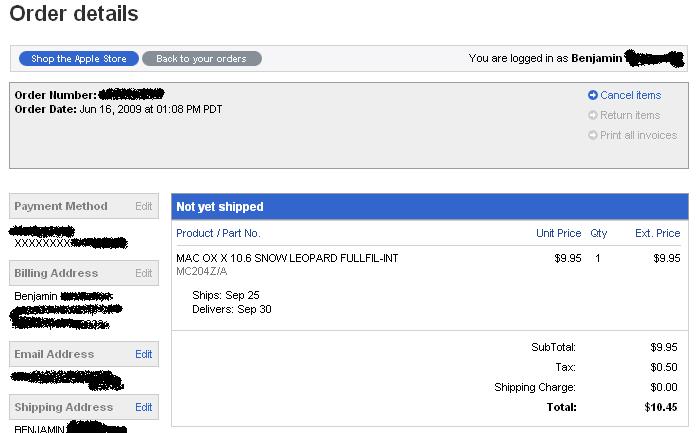Edit the Payment Method
Image resolution: width=697 pixels, height=433 pixels.
tap(144, 206)
